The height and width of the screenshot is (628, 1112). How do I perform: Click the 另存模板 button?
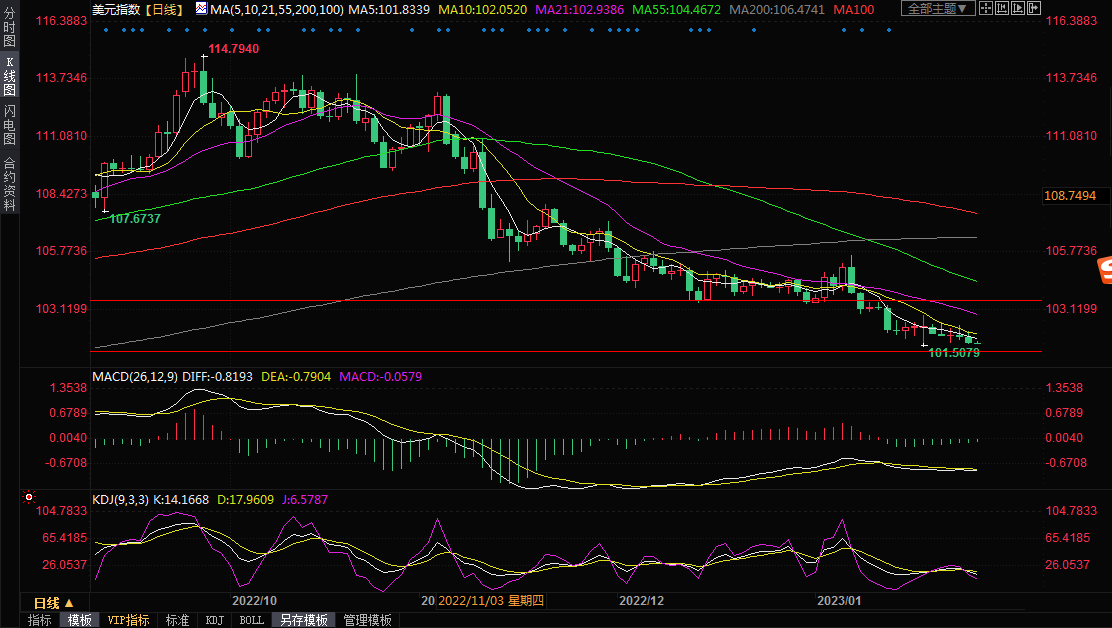coord(304,620)
